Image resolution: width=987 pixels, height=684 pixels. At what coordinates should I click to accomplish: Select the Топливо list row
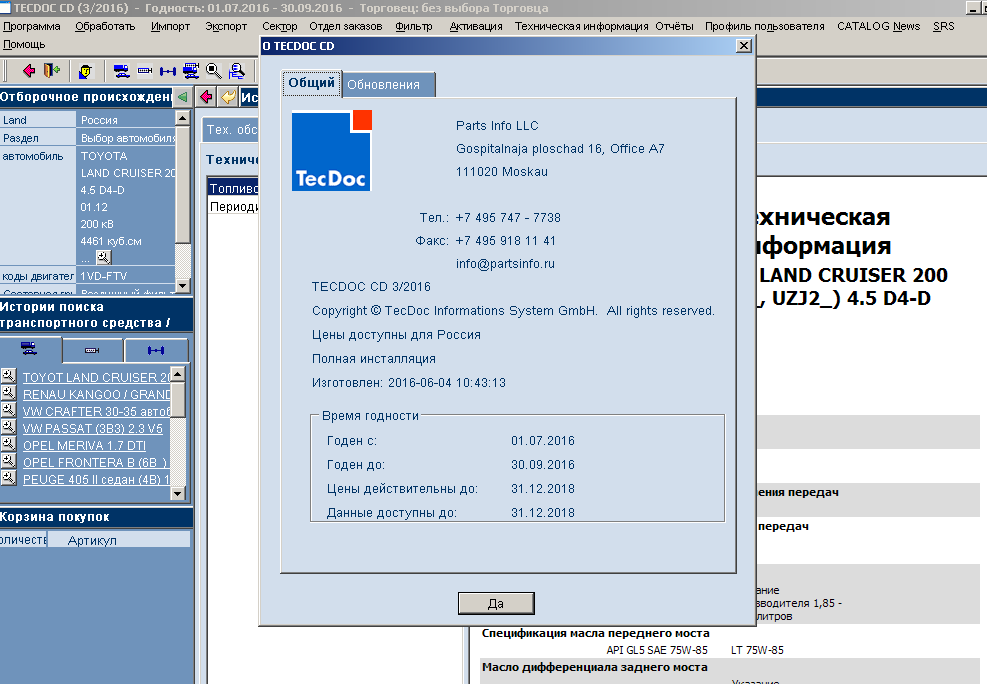[233, 189]
